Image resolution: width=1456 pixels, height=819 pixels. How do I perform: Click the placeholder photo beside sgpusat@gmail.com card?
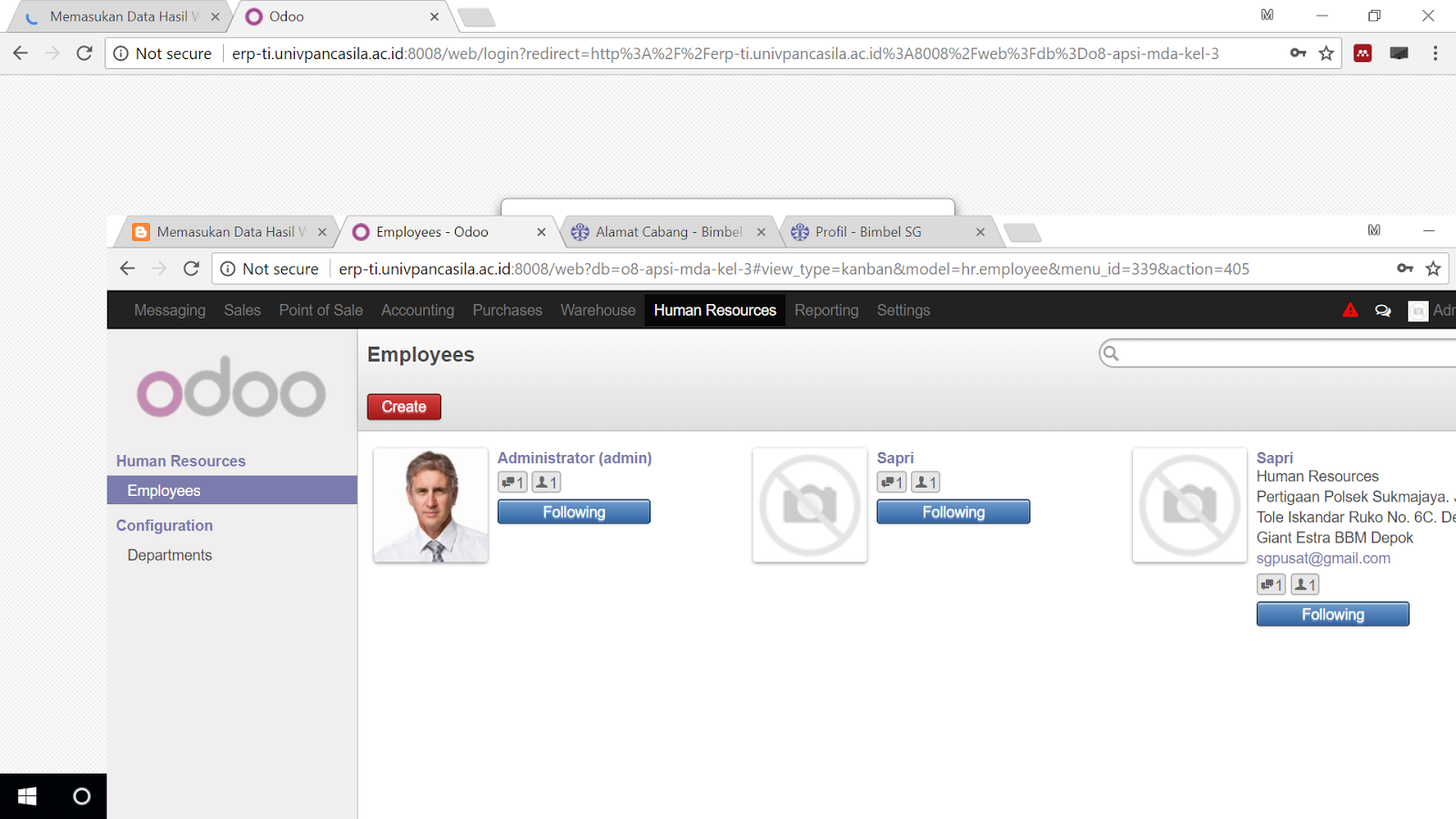(1189, 505)
